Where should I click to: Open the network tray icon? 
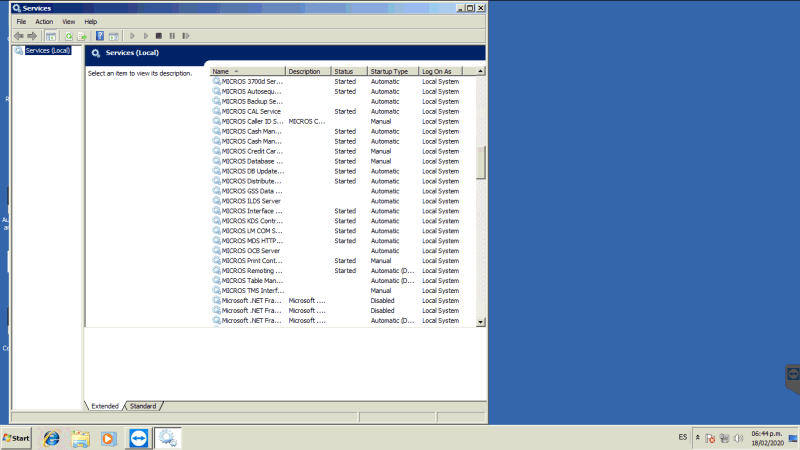point(724,438)
